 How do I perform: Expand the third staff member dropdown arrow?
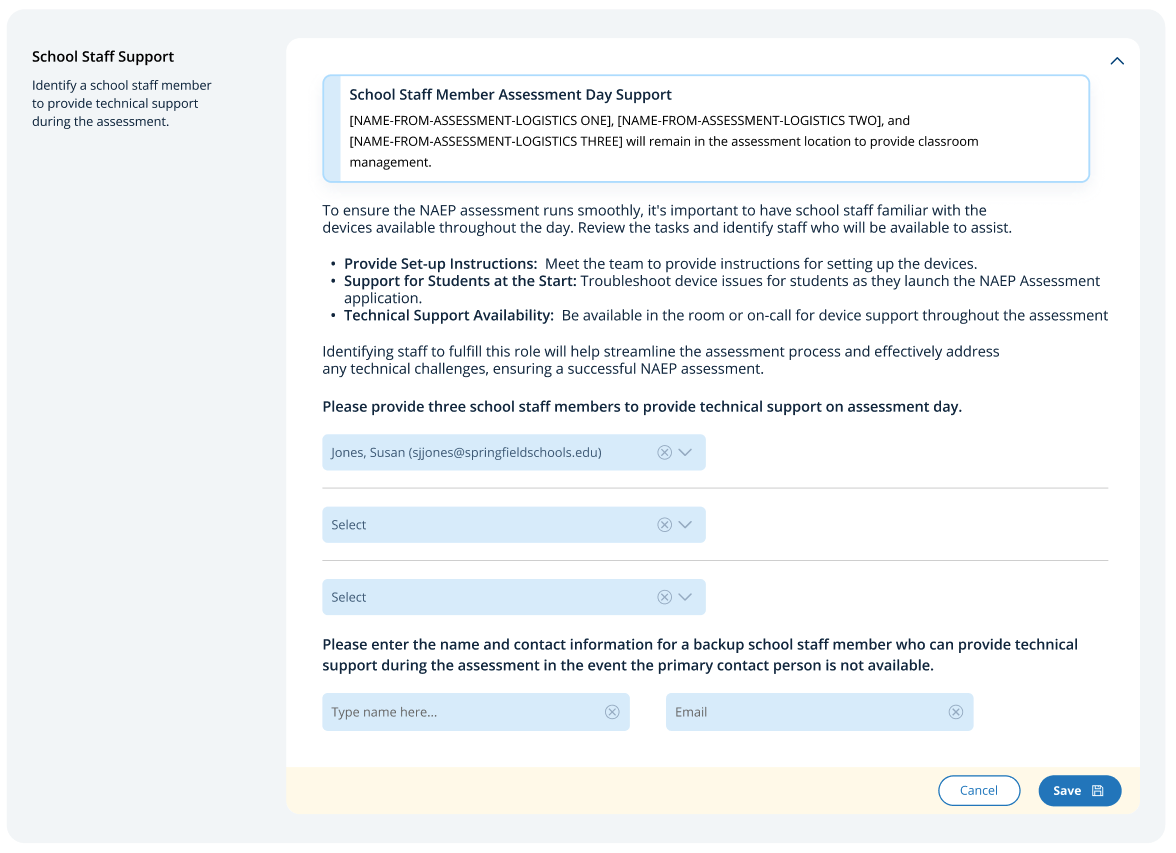(x=685, y=597)
